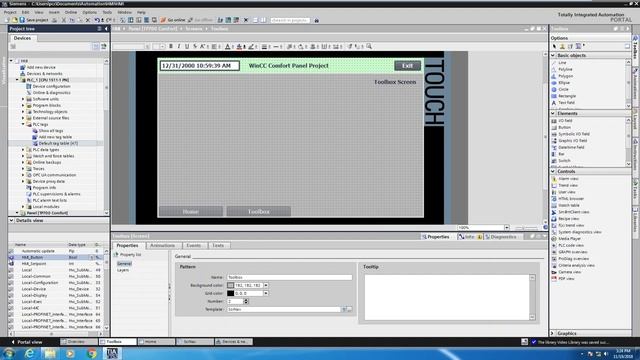Collapse the Controls palette
The height and width of the screenshot is (360, 640).
[553, 171]
